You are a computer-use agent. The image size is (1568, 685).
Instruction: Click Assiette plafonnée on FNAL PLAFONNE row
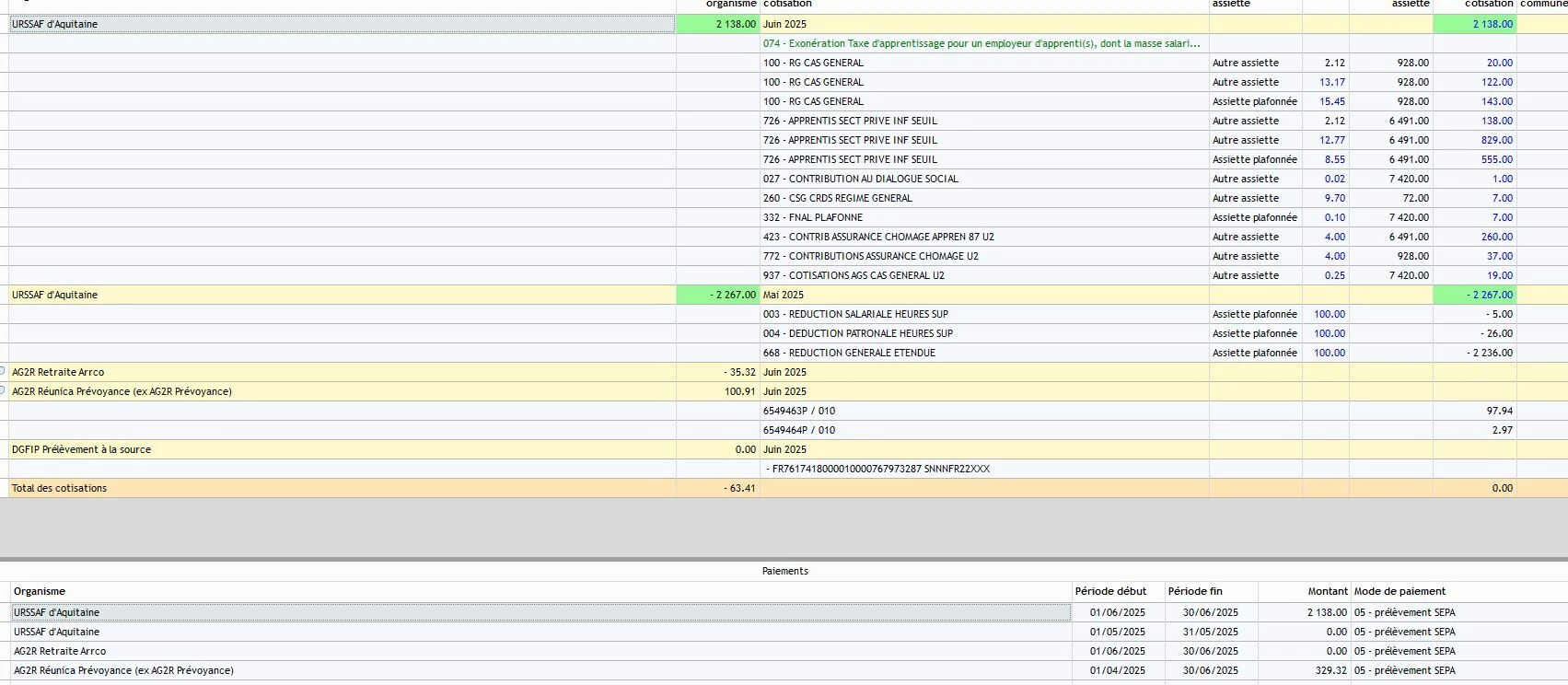[1255, 217]
